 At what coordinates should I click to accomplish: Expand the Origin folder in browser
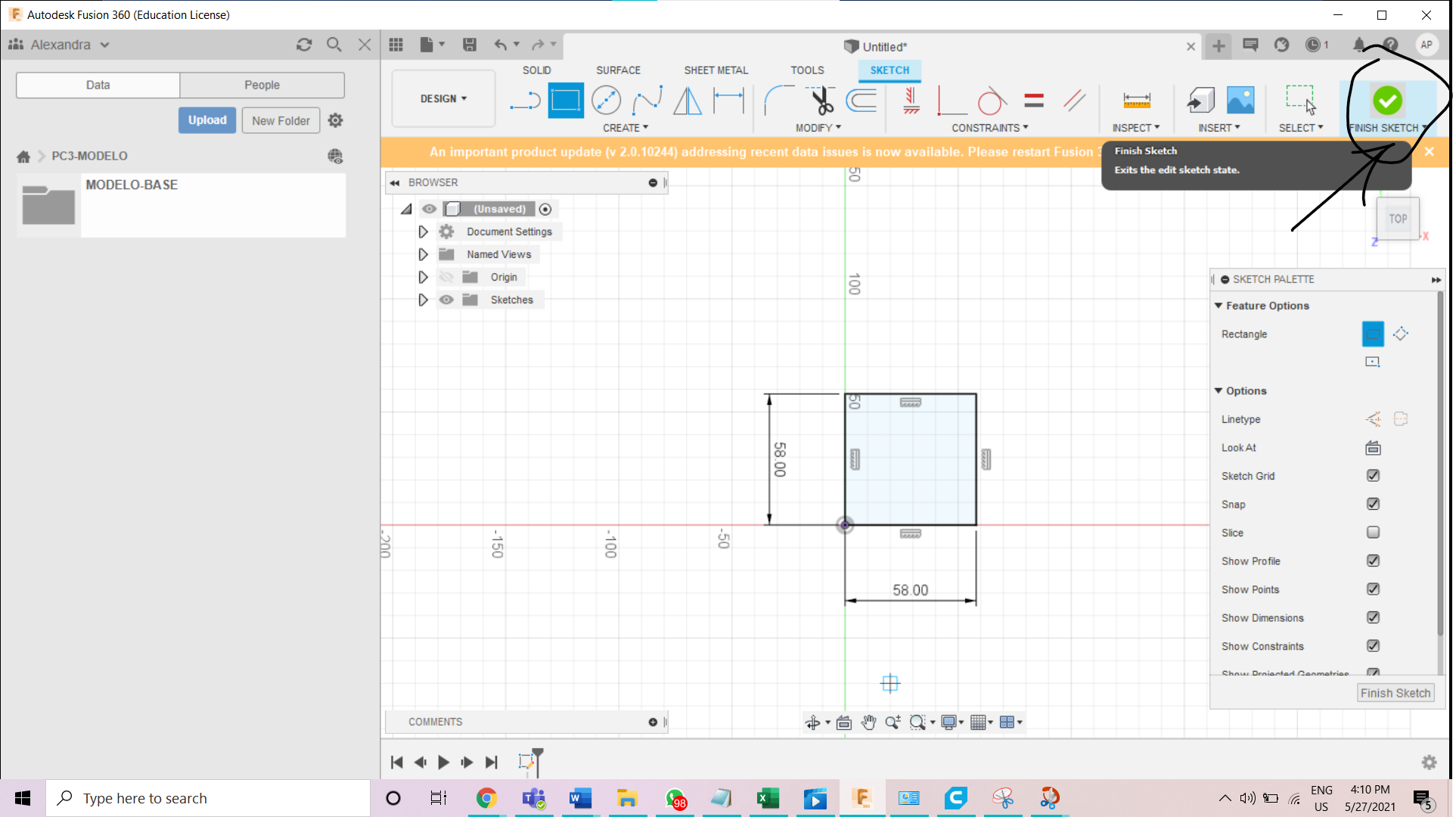coord(423,277)
